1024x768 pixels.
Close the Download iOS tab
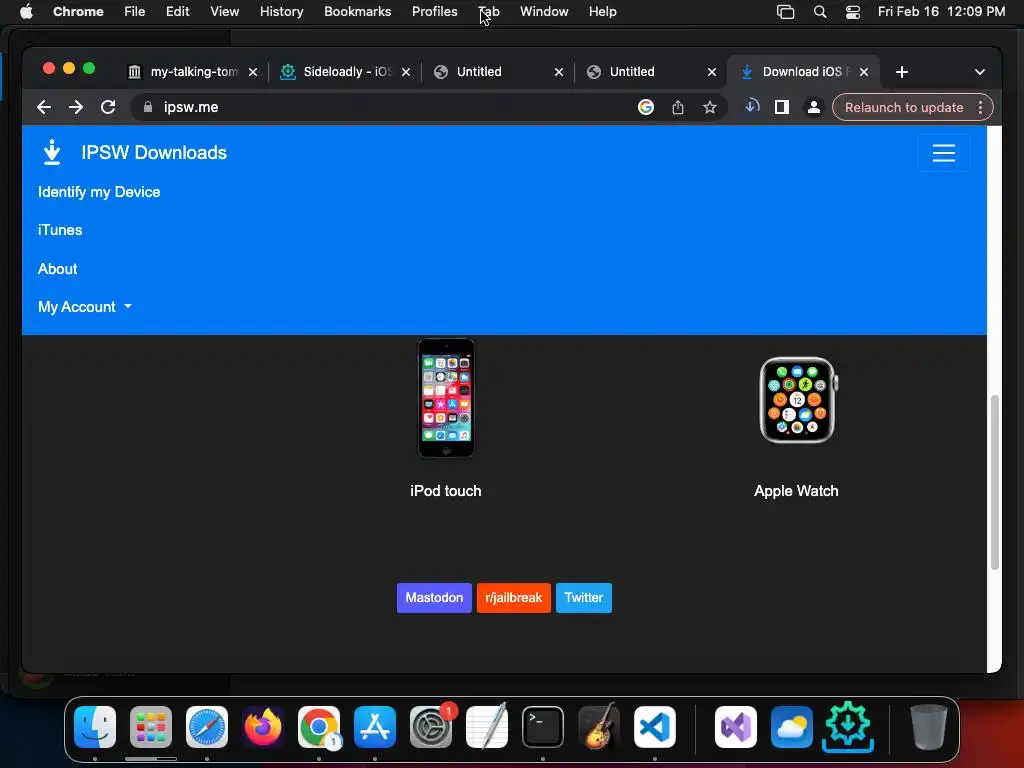click(x=863, y=72)
